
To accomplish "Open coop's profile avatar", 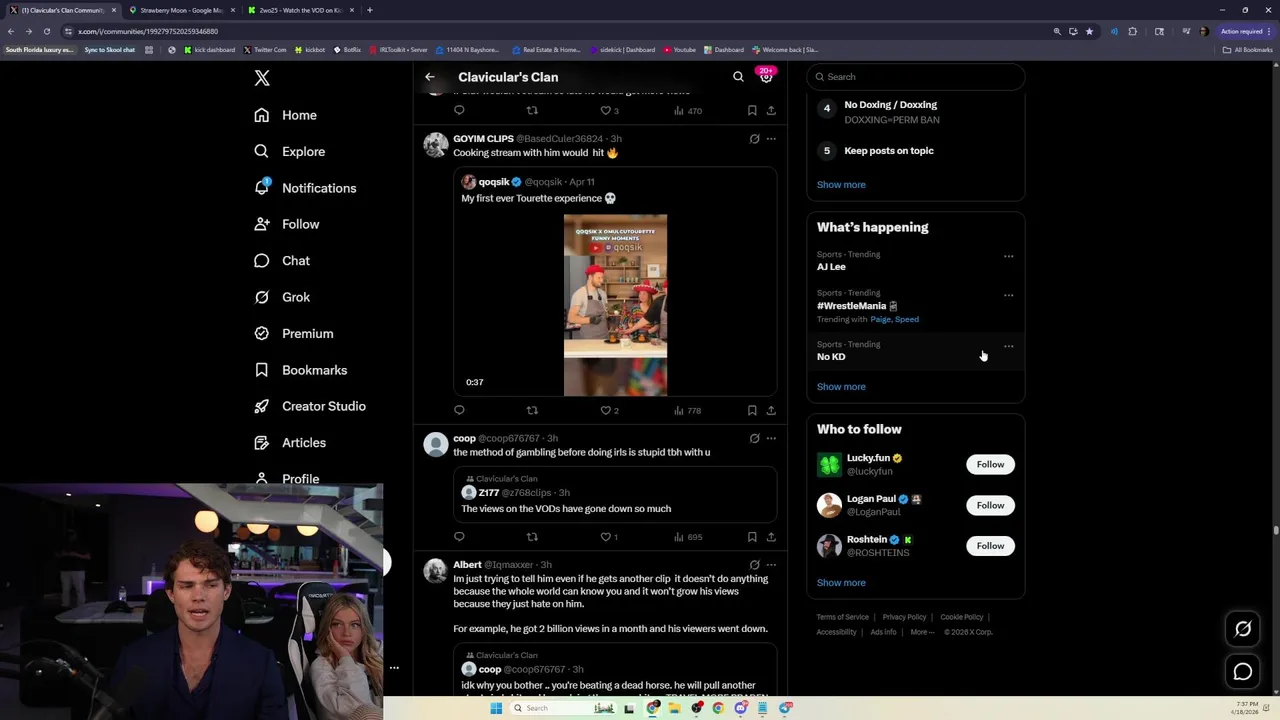I will pyautogui.click(x=436, y=444).
